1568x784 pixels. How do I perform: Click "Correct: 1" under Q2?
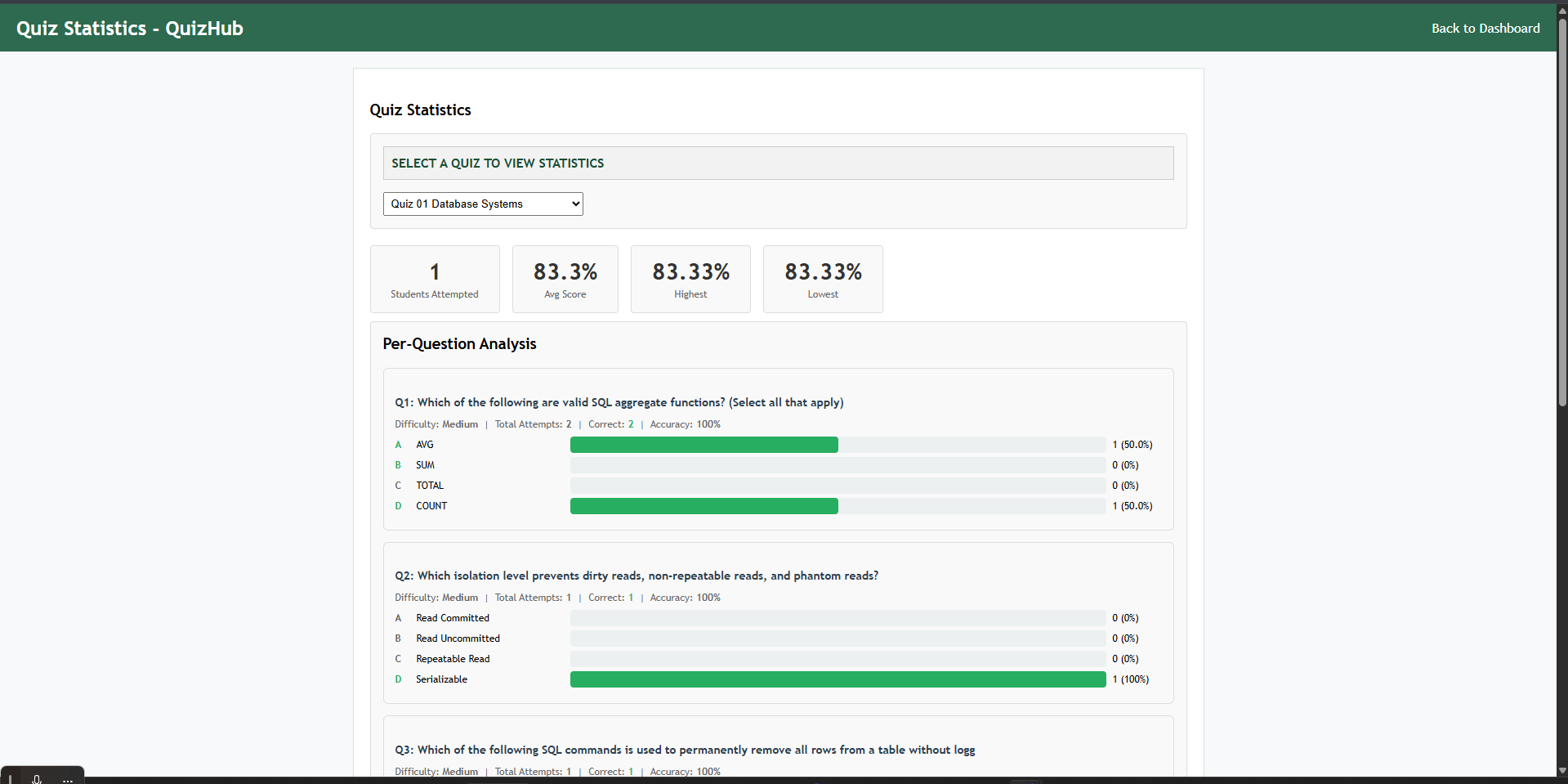(x=611, y=598)
